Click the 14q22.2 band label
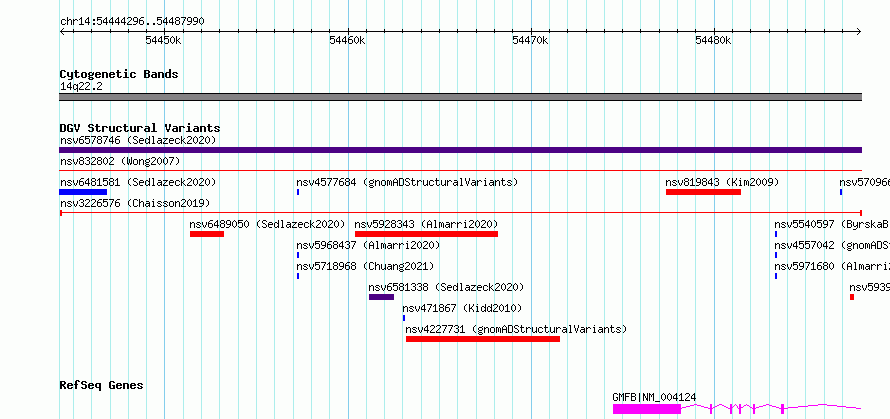The height and width of the screenshot is (419, 890). (81, 86)
